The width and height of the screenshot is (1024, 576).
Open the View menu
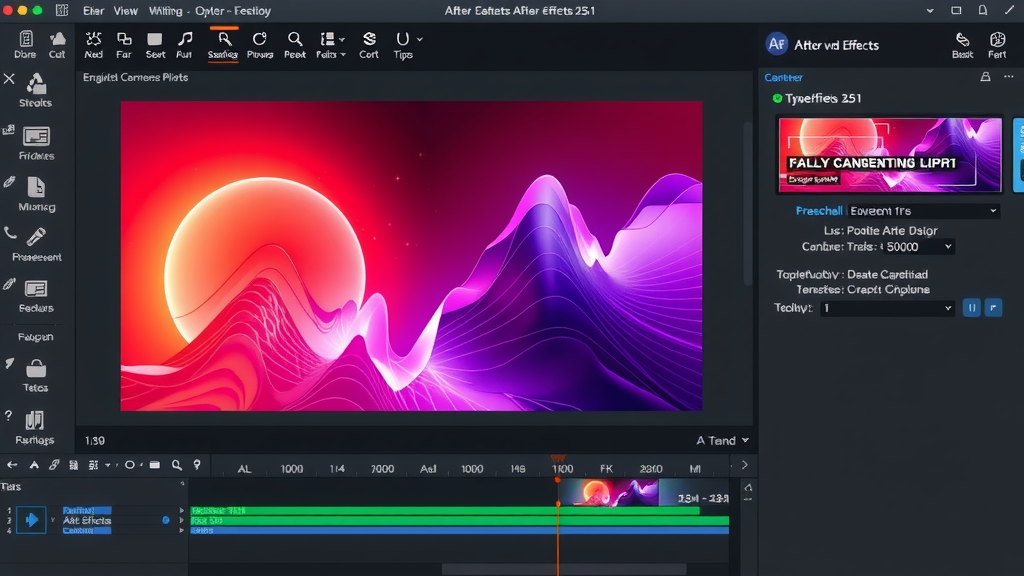(x=125, y=11)
